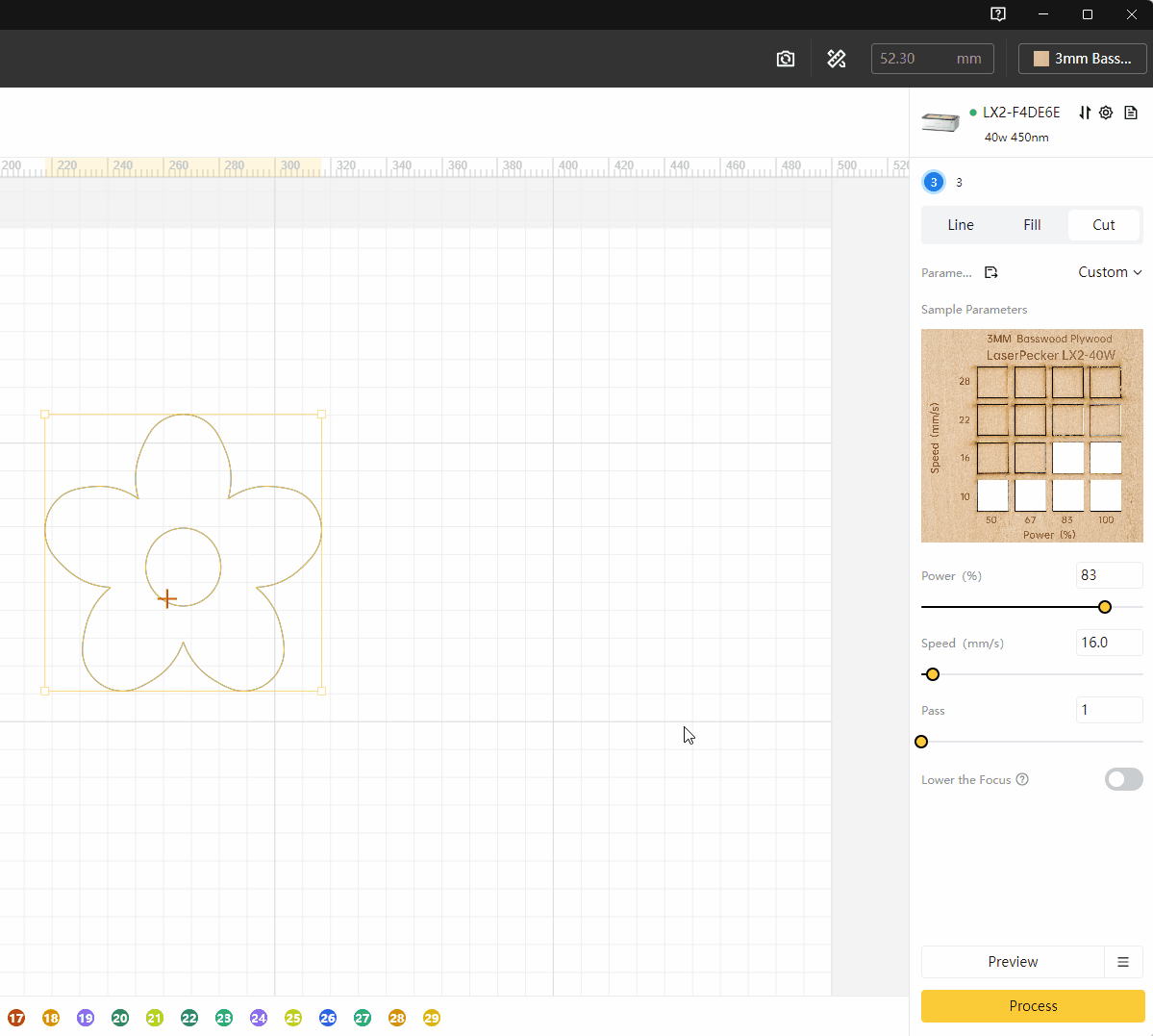This screenshot has width=1153, height=1036.
Task: Select layer color 19
Action: (x=86, y=1018)
